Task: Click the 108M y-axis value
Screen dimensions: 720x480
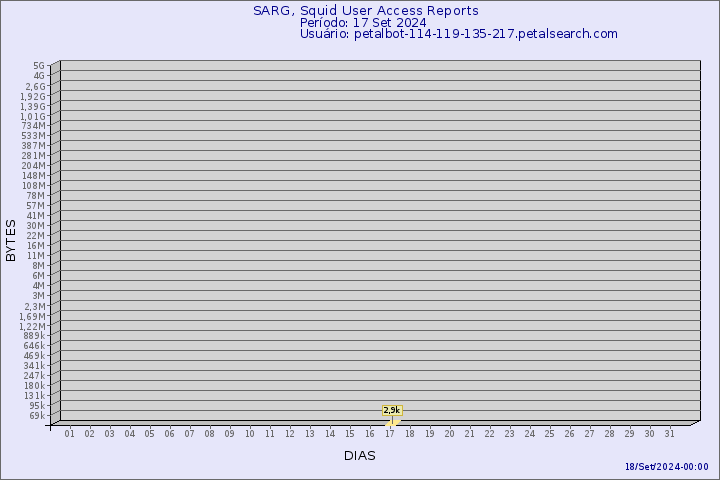Action: (x=34, y=186)
